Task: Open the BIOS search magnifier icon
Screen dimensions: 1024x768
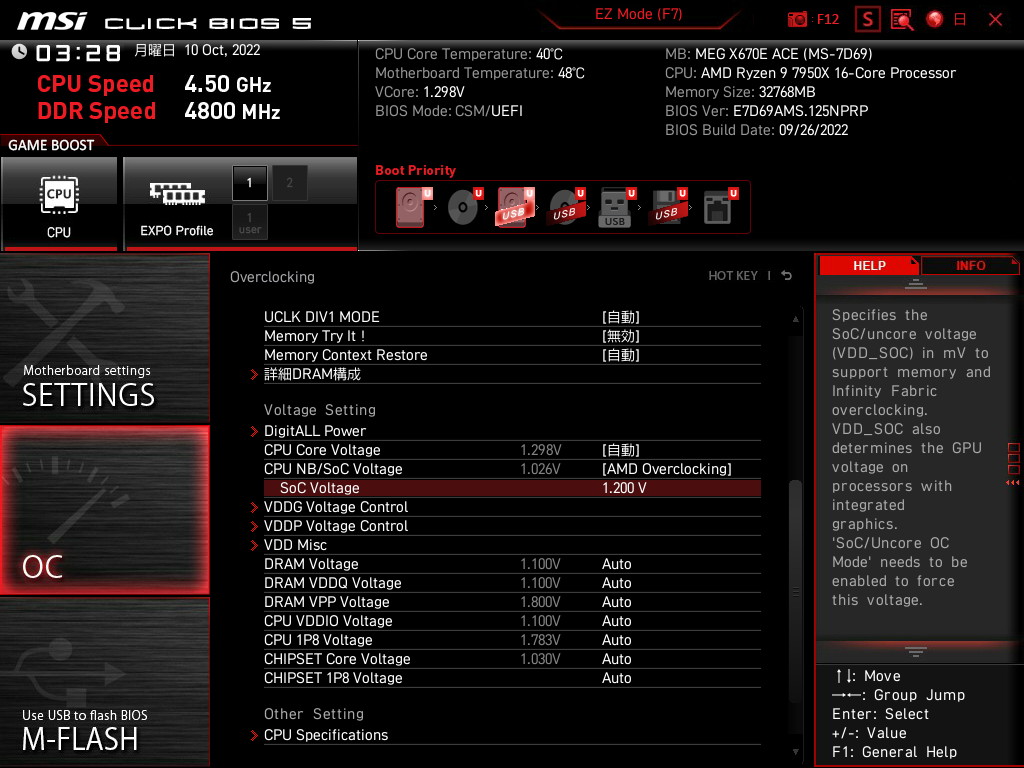Action: tap(902, 19)
